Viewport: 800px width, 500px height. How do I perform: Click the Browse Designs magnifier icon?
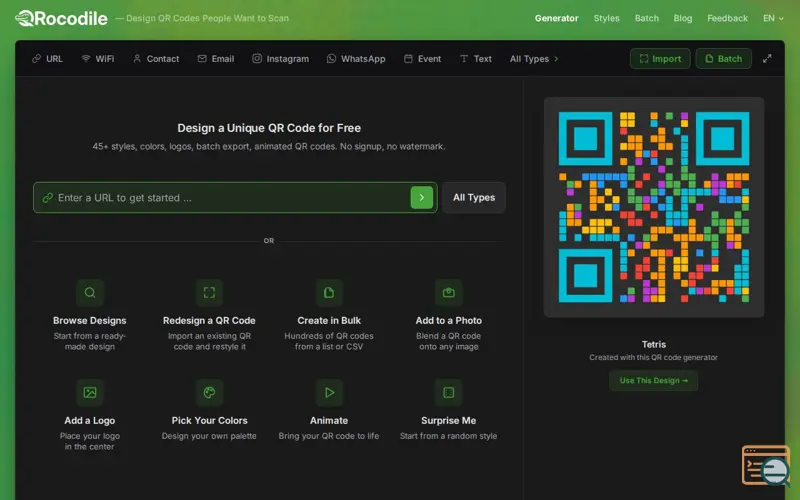point(90,292)
